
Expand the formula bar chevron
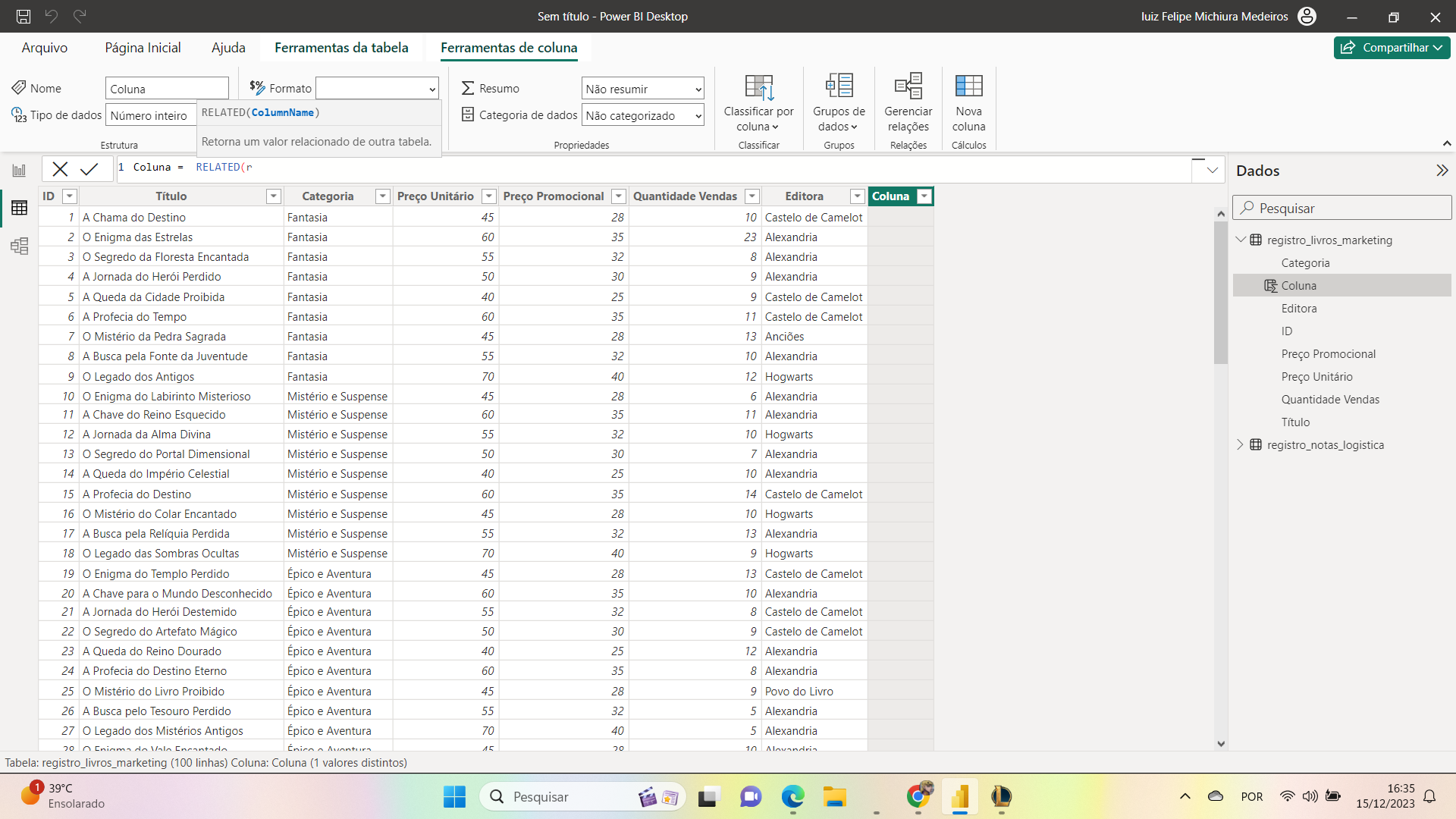[x=1212, y=170]
